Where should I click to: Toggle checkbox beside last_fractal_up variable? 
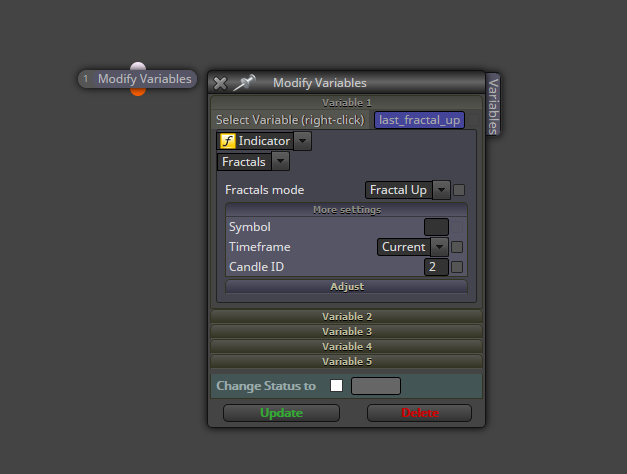[473, 120]
